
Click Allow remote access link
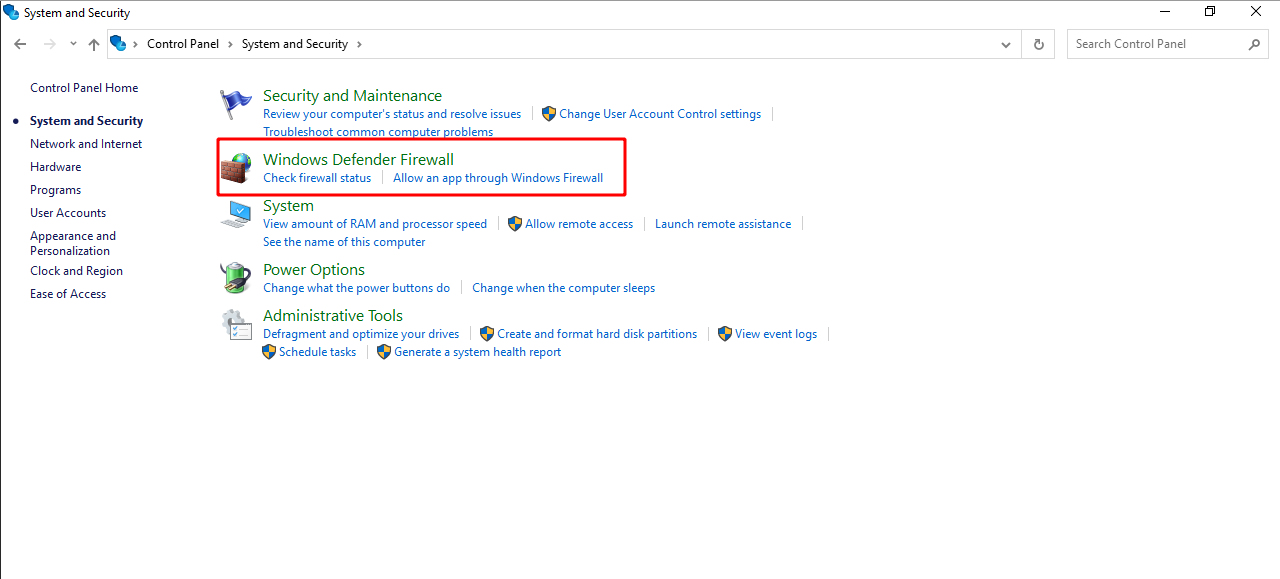click(579, 224)
